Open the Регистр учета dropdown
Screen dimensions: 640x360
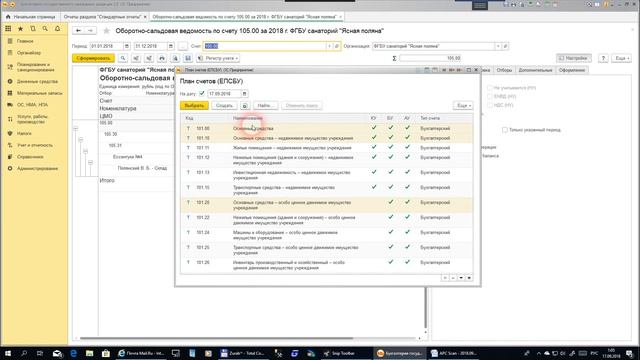point(218,58)
